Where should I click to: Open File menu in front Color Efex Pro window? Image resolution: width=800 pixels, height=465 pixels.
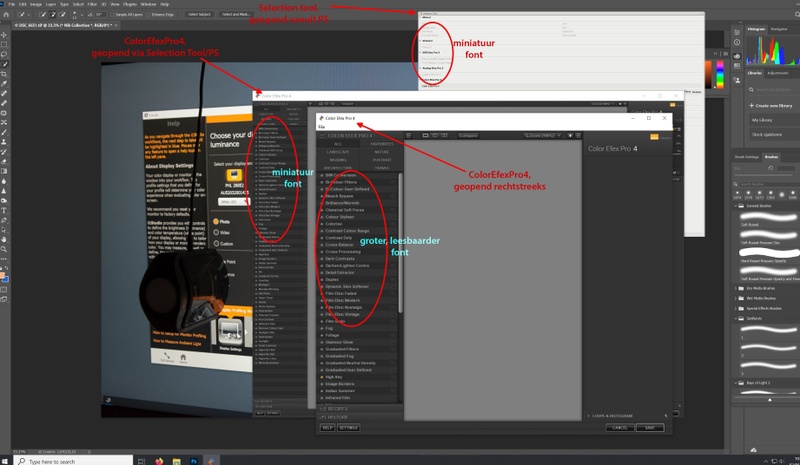pyautogui.click(x=321, y=127)
